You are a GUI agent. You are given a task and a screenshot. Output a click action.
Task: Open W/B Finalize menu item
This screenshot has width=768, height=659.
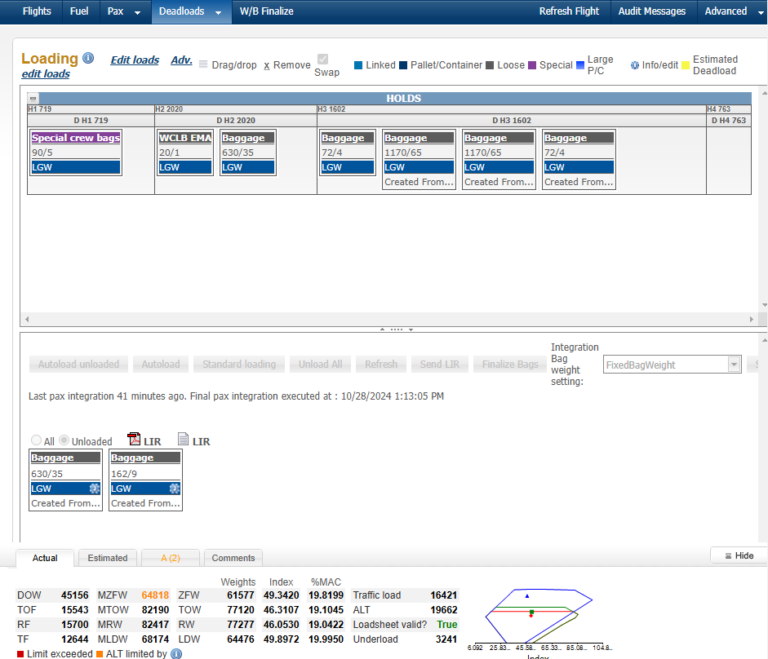[266, 11]
